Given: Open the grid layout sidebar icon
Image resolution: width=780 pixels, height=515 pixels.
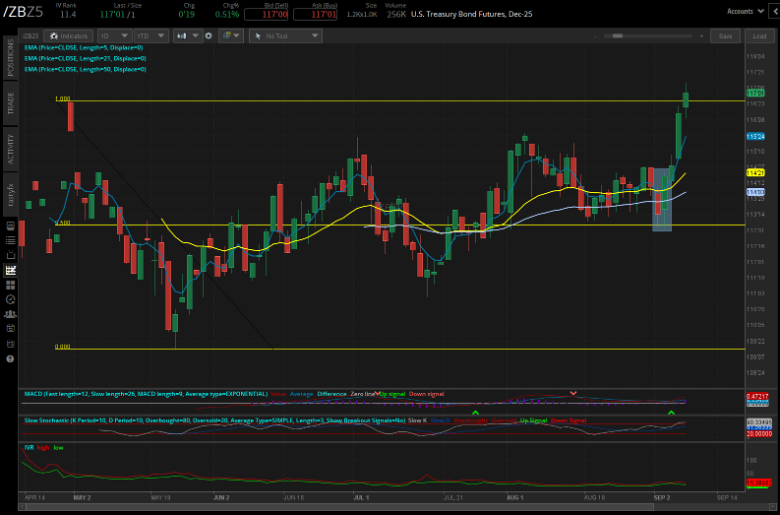Looking at the screenshot, I should [10, 285].
